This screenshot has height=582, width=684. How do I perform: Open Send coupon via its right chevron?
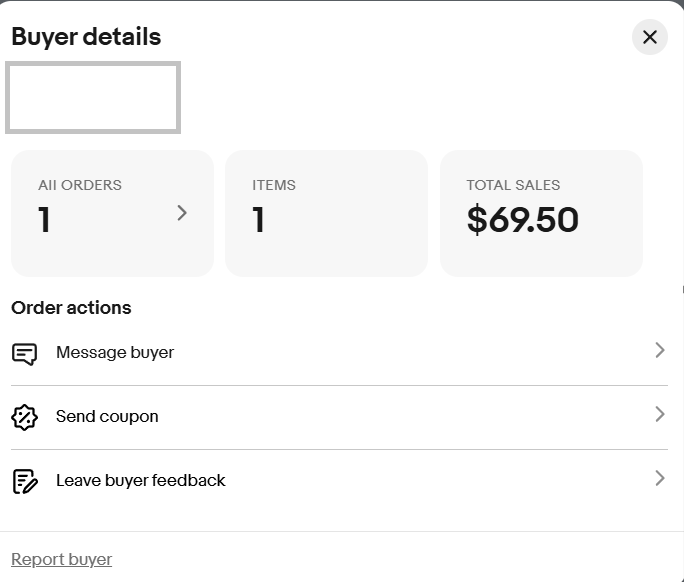point(659,414)
